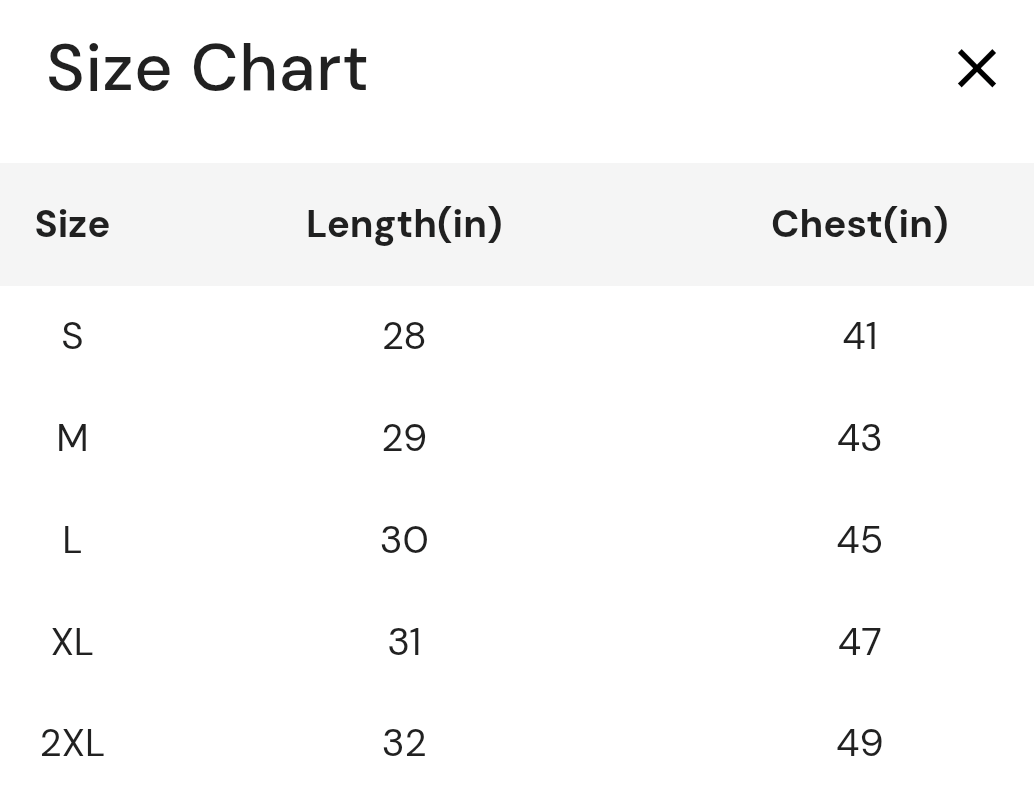Click the Length(in) column header

[404, 224]
